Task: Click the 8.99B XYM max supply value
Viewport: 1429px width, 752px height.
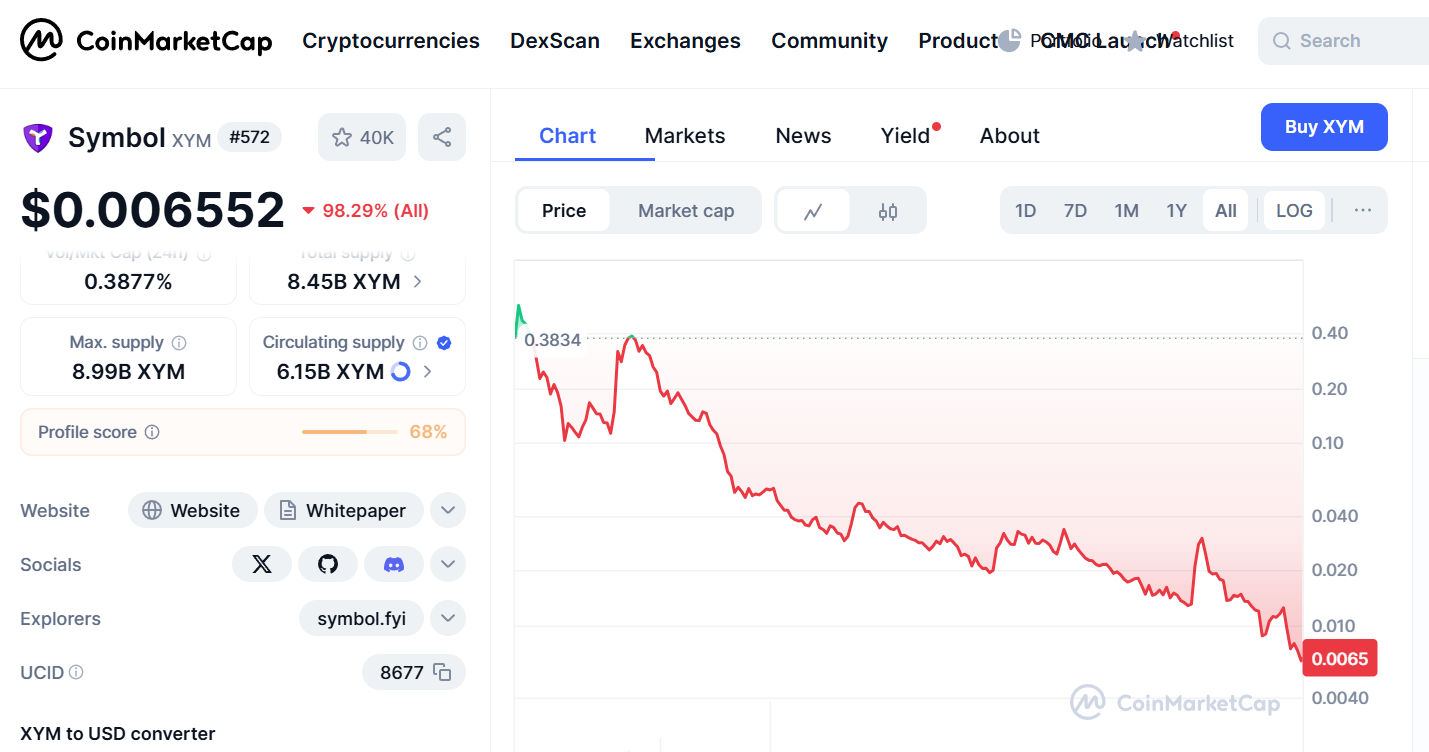Action: (x=128, y=372)
